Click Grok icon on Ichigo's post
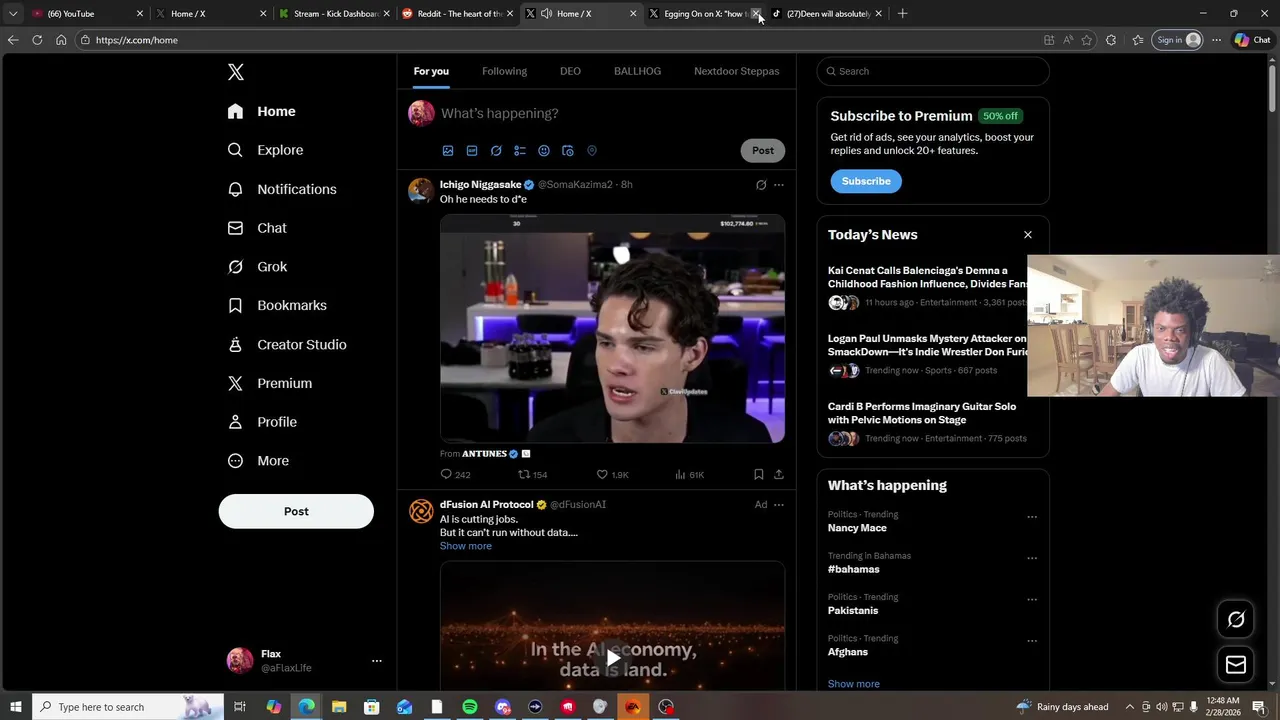The image size is (1280, 720). (761, 185)
